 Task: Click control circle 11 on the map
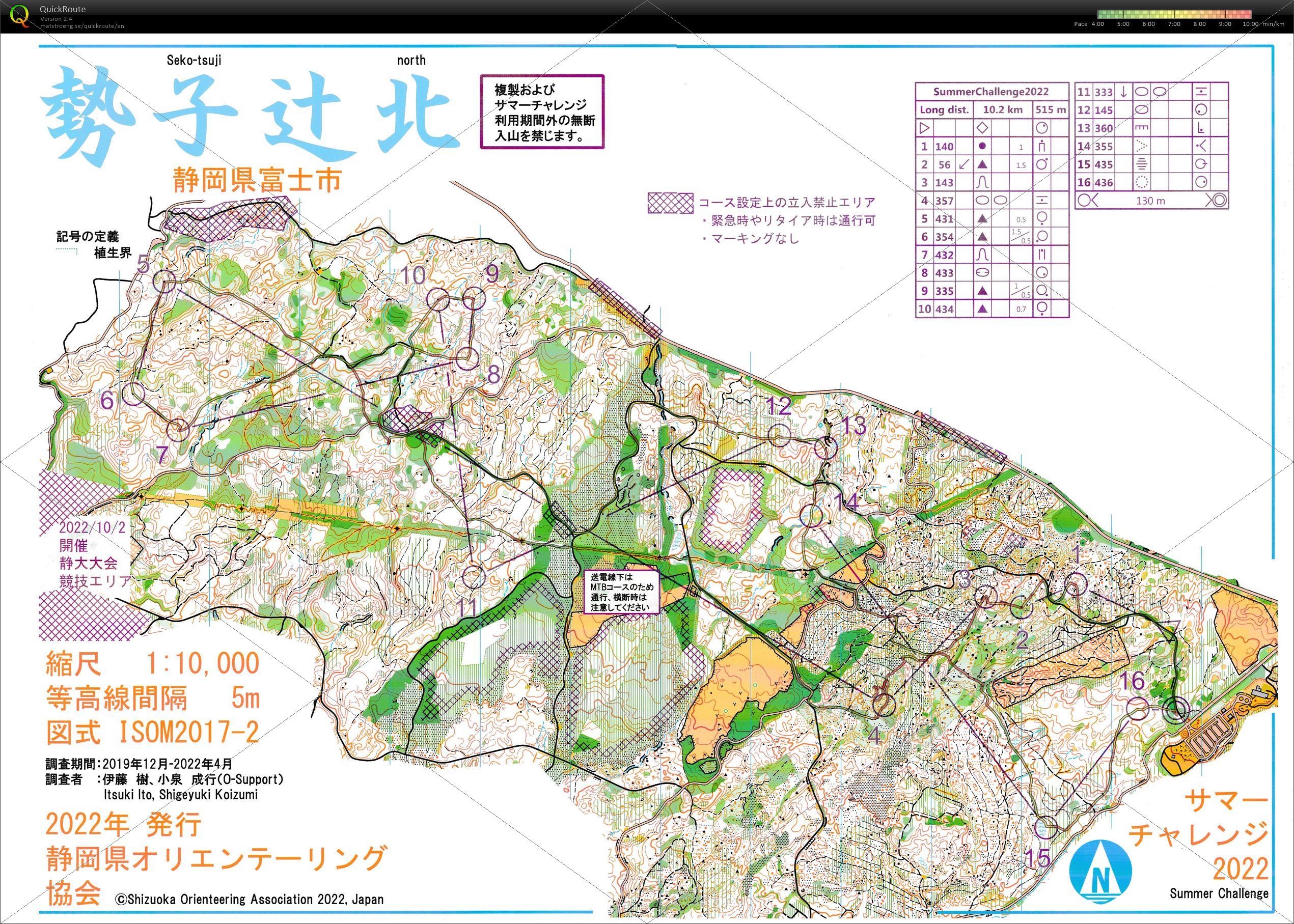click(x=473, y=577)
